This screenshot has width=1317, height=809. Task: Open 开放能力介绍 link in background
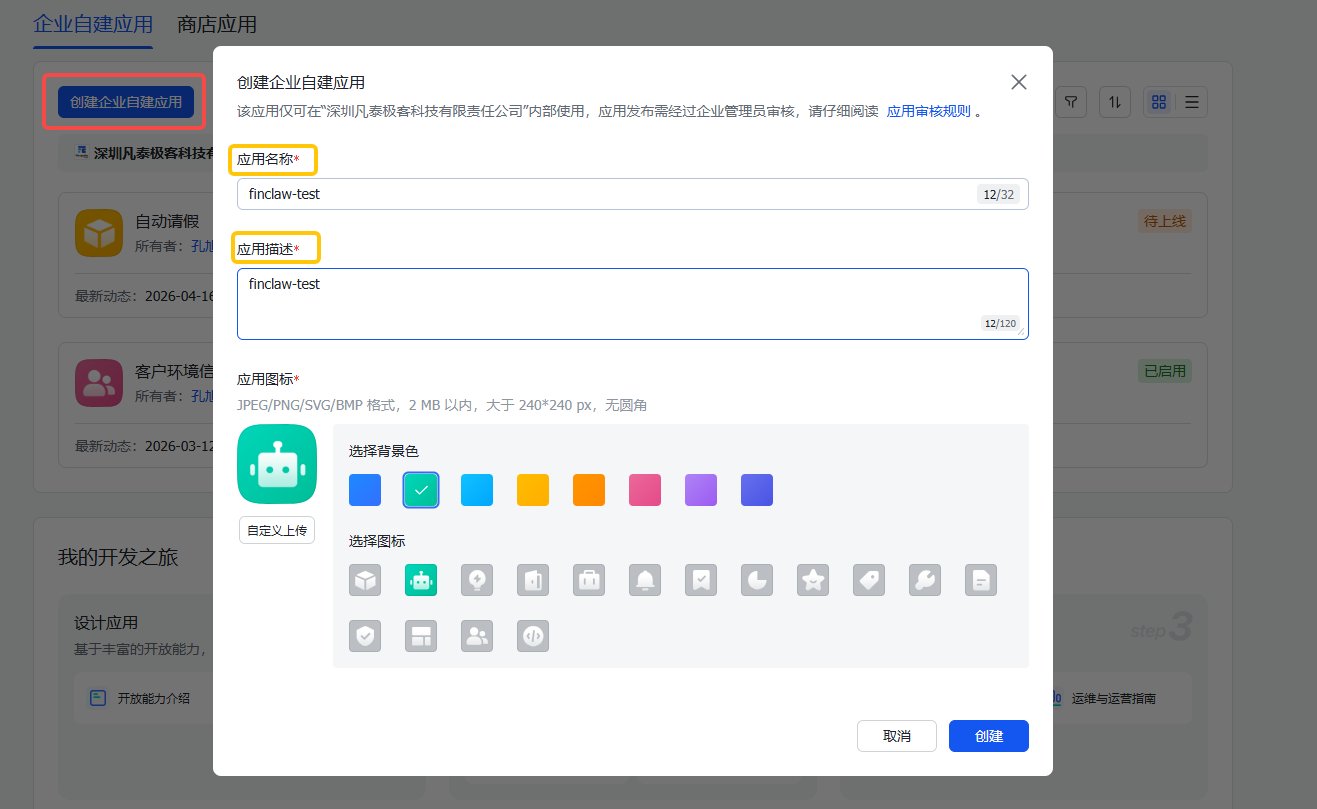(154, 698)
